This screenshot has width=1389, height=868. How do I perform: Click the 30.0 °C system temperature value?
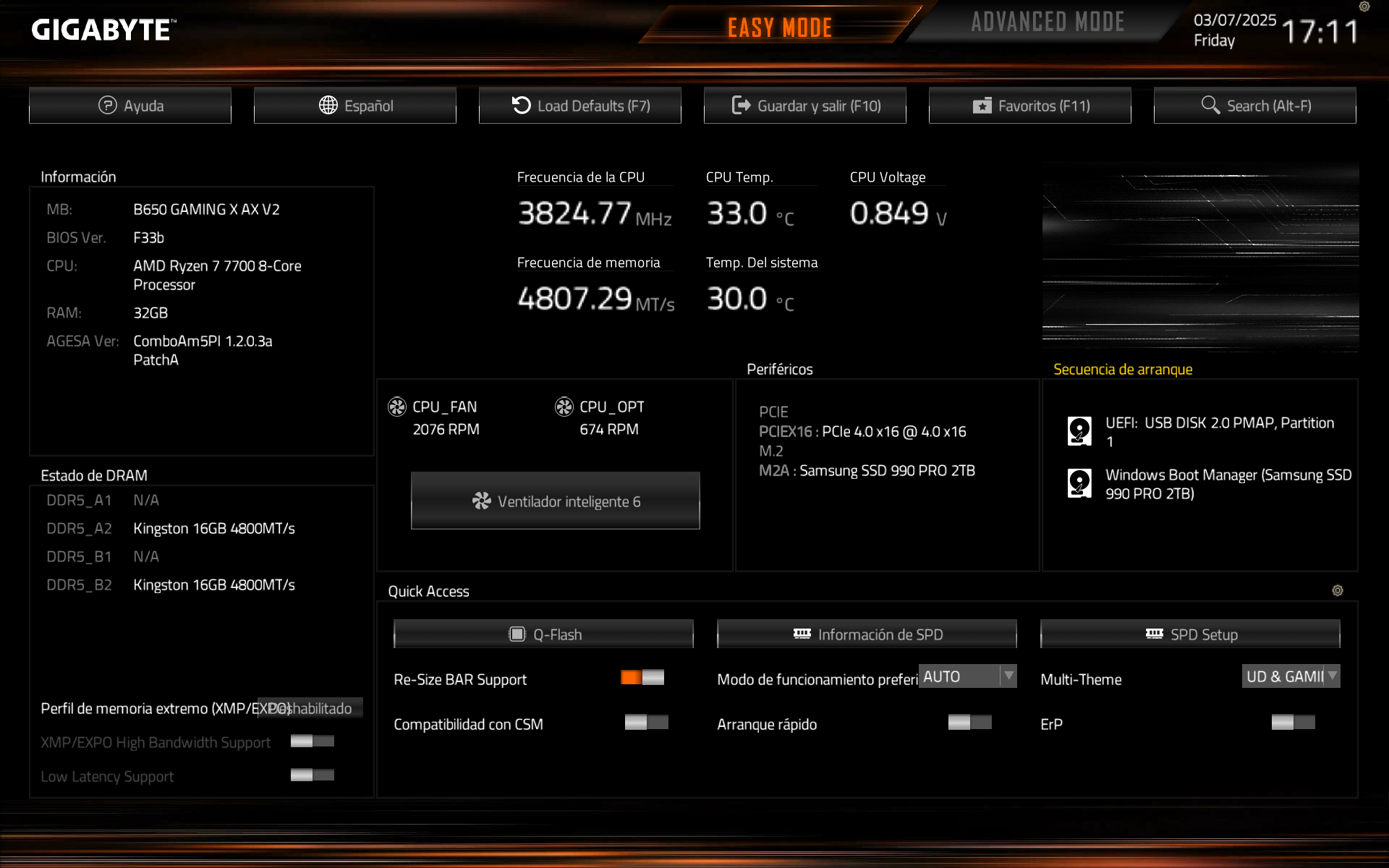[750, 299]
